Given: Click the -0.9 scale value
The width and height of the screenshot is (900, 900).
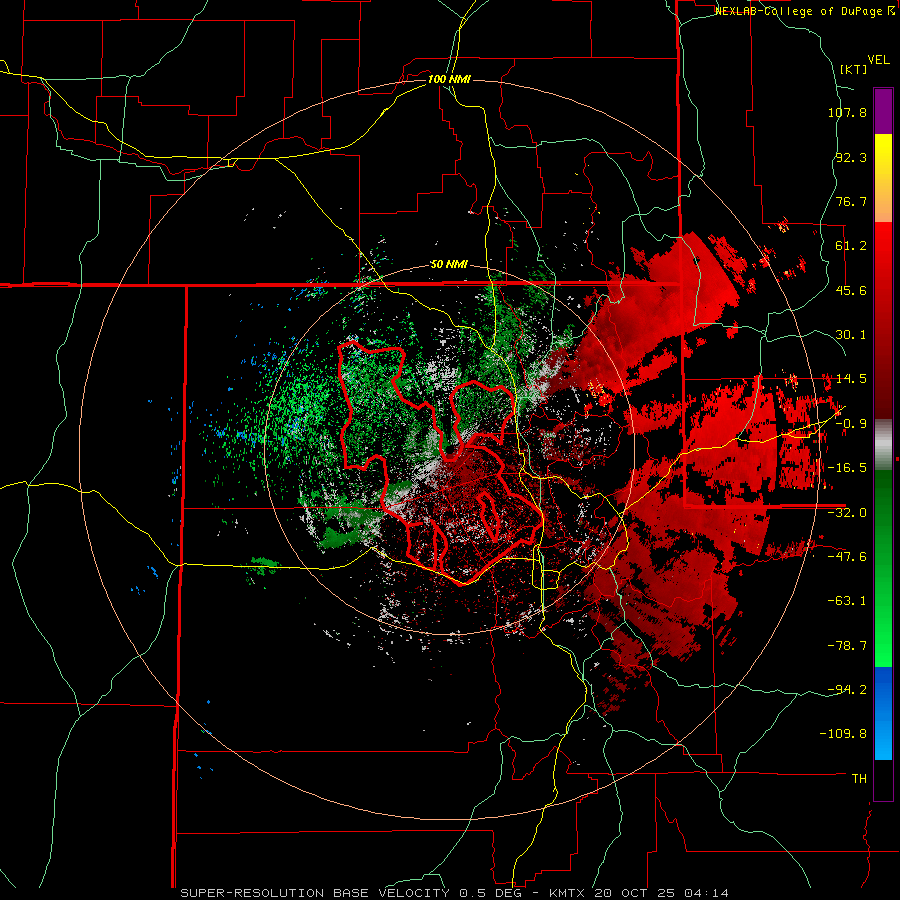Looking at the screenshot, I should (851, 424).
